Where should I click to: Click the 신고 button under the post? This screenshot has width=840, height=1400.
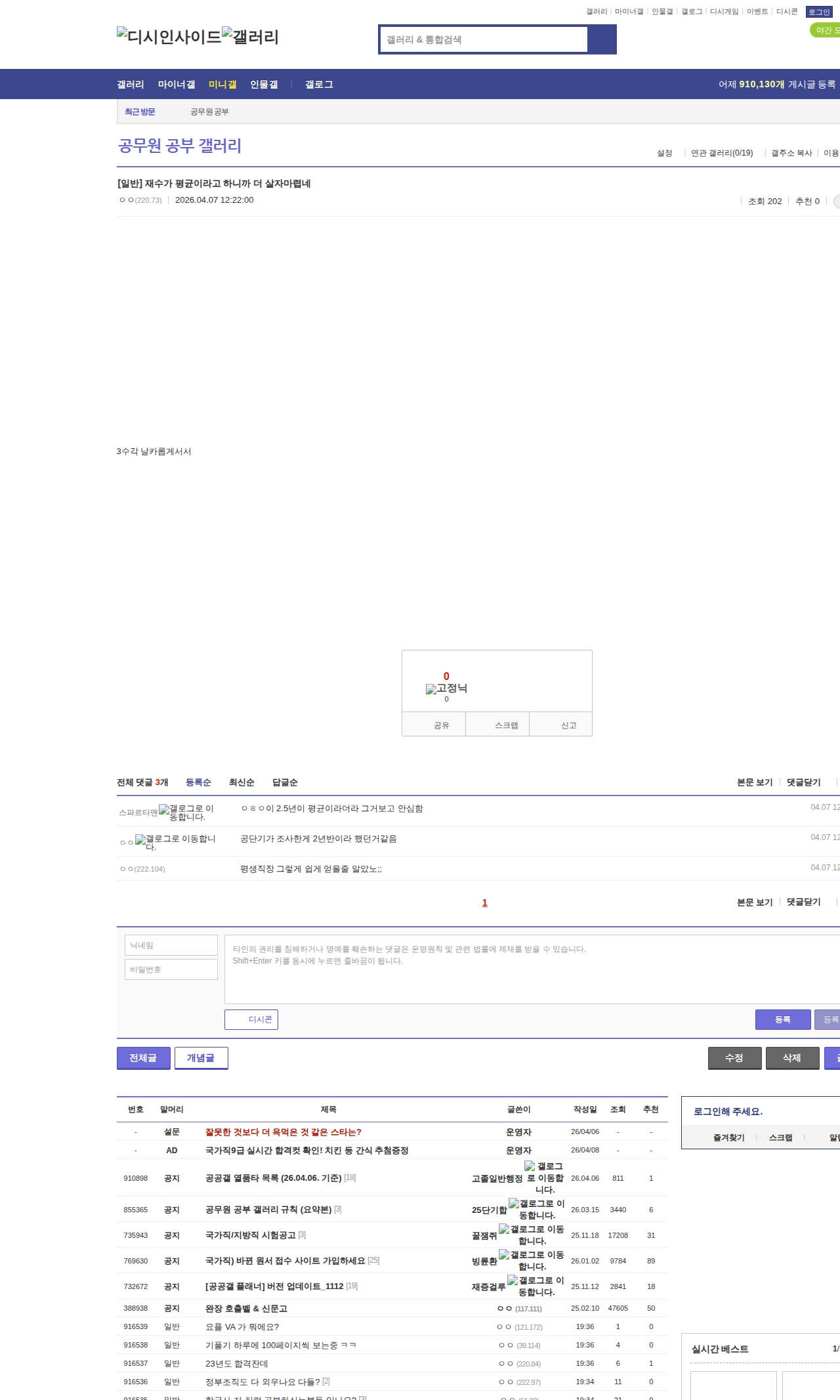tap(568, 725)
